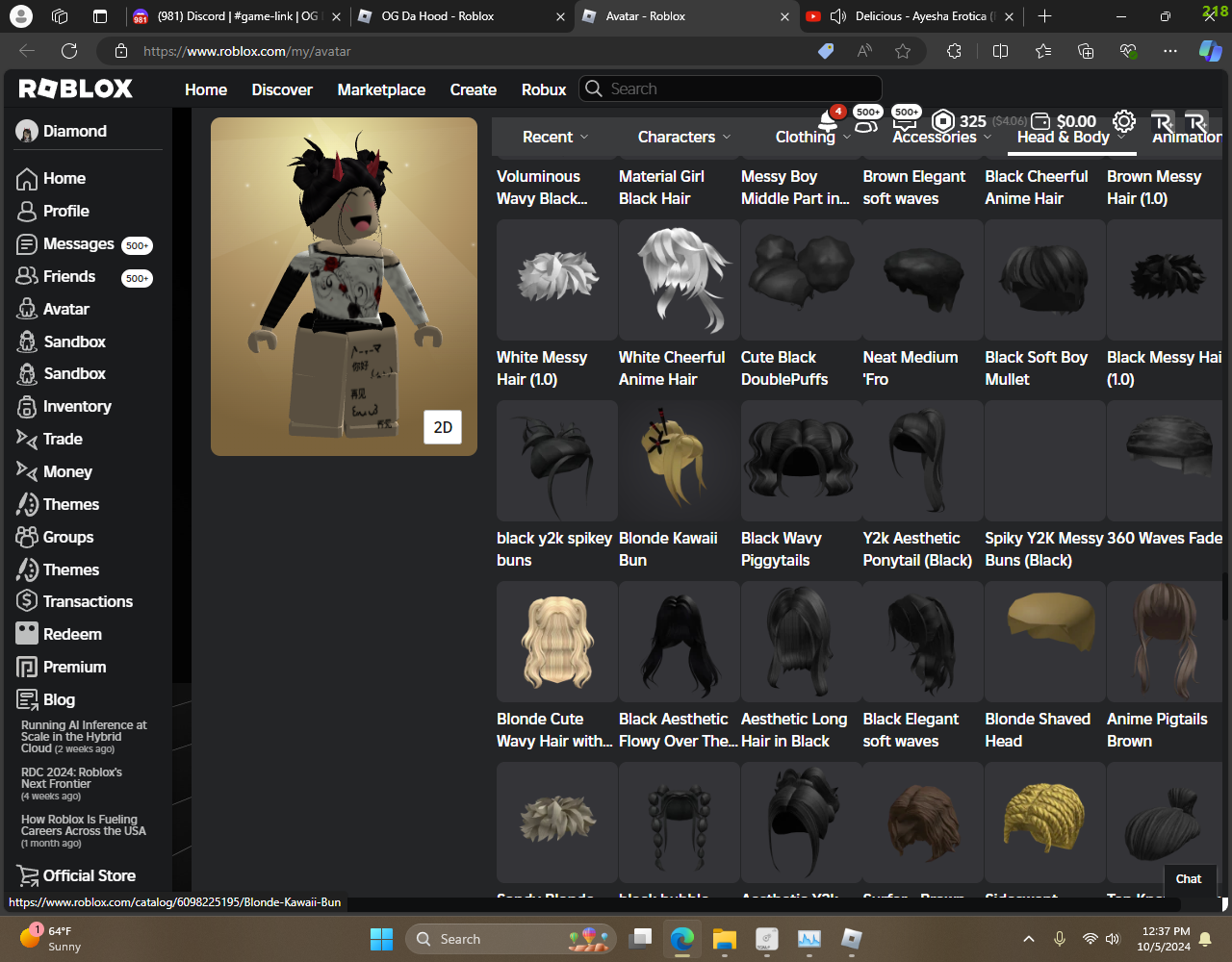Open Edge Copilot icon
Viewport: 1232px width, 962px height.
point(1210,51)
